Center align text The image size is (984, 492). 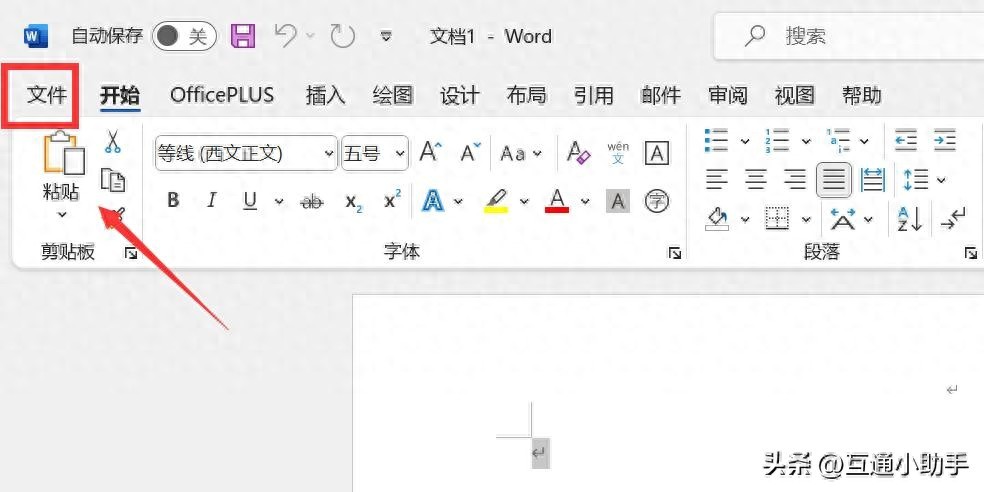pos(756,180)
